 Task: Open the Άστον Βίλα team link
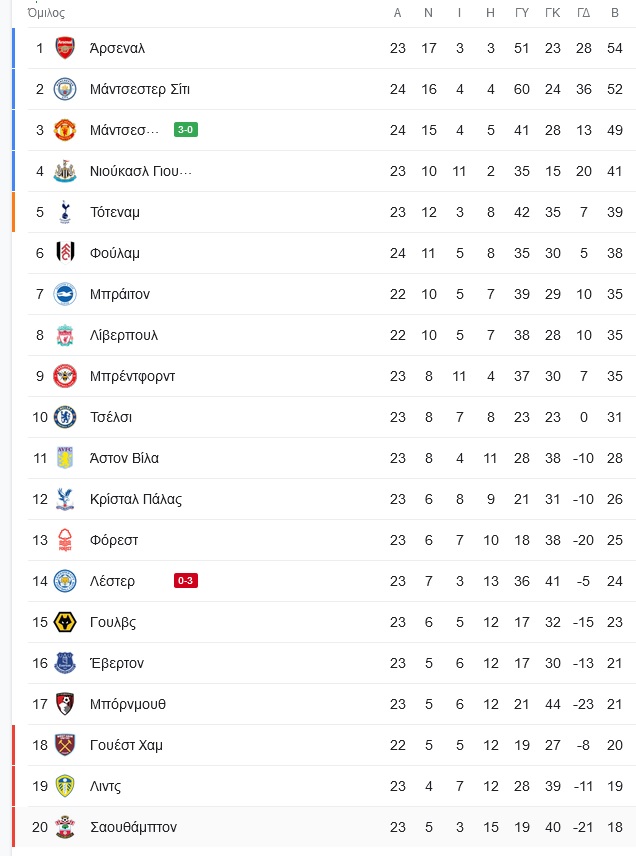click(124, 458)
